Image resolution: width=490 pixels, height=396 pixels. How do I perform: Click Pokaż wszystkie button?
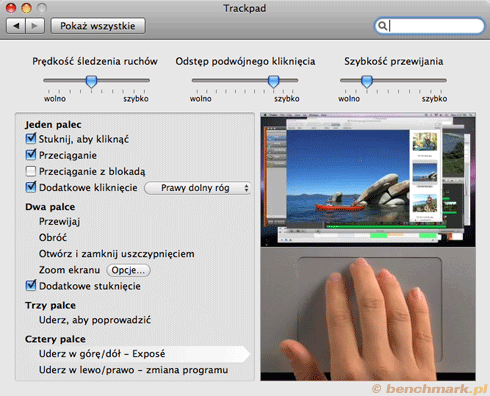(98, 26)
